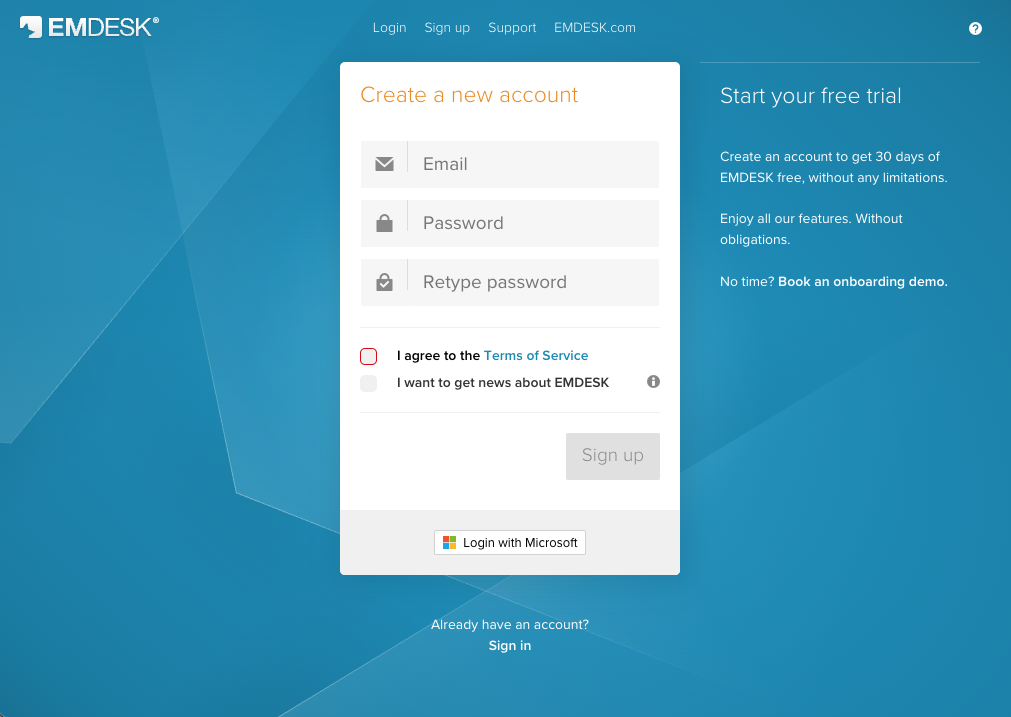Open Book an onboarding demo link
Viewport: 1011px width, 717px height.
(x=863, y=282)
